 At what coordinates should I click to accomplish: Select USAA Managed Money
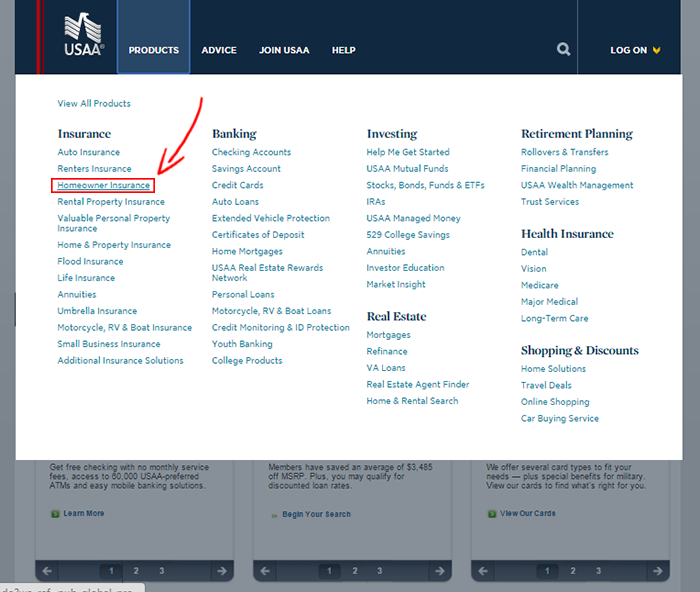(x=413, y=218)
